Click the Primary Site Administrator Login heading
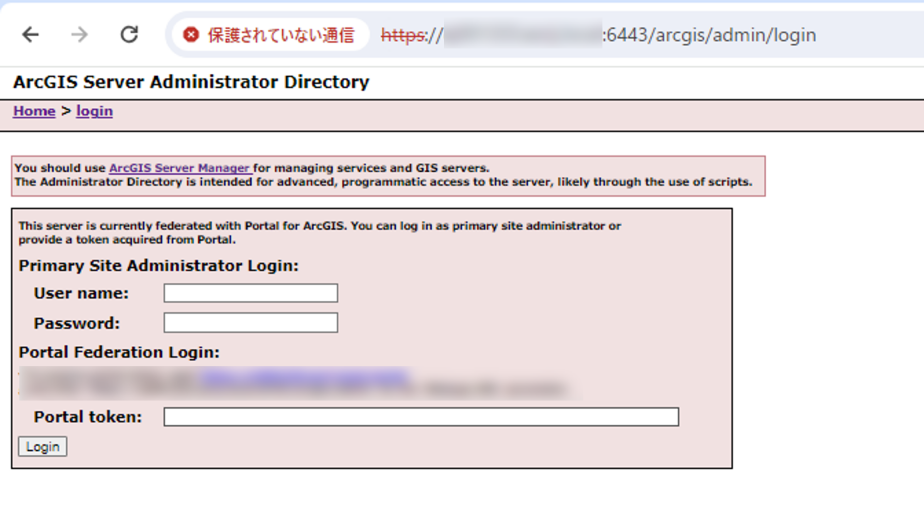 coord(159,266)
